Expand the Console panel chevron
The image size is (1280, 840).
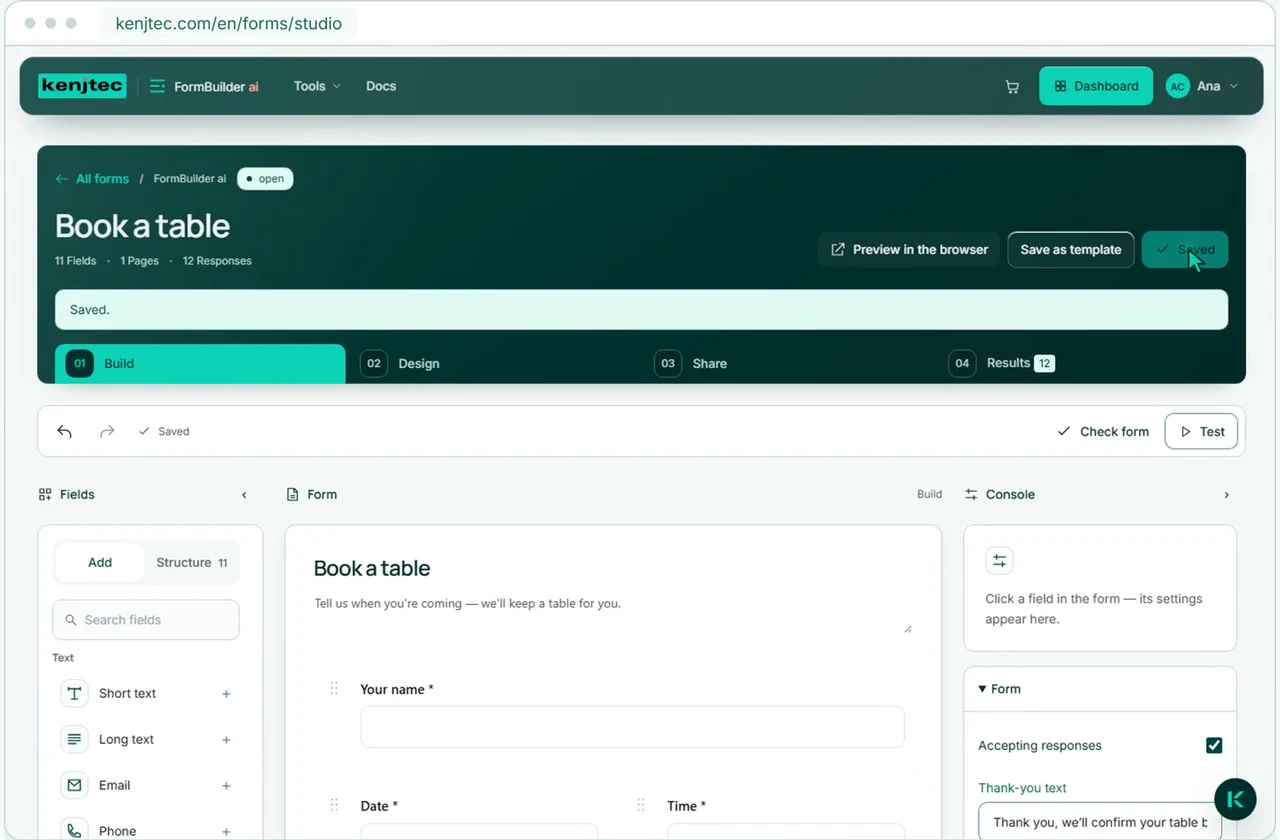pos(1227,495)
